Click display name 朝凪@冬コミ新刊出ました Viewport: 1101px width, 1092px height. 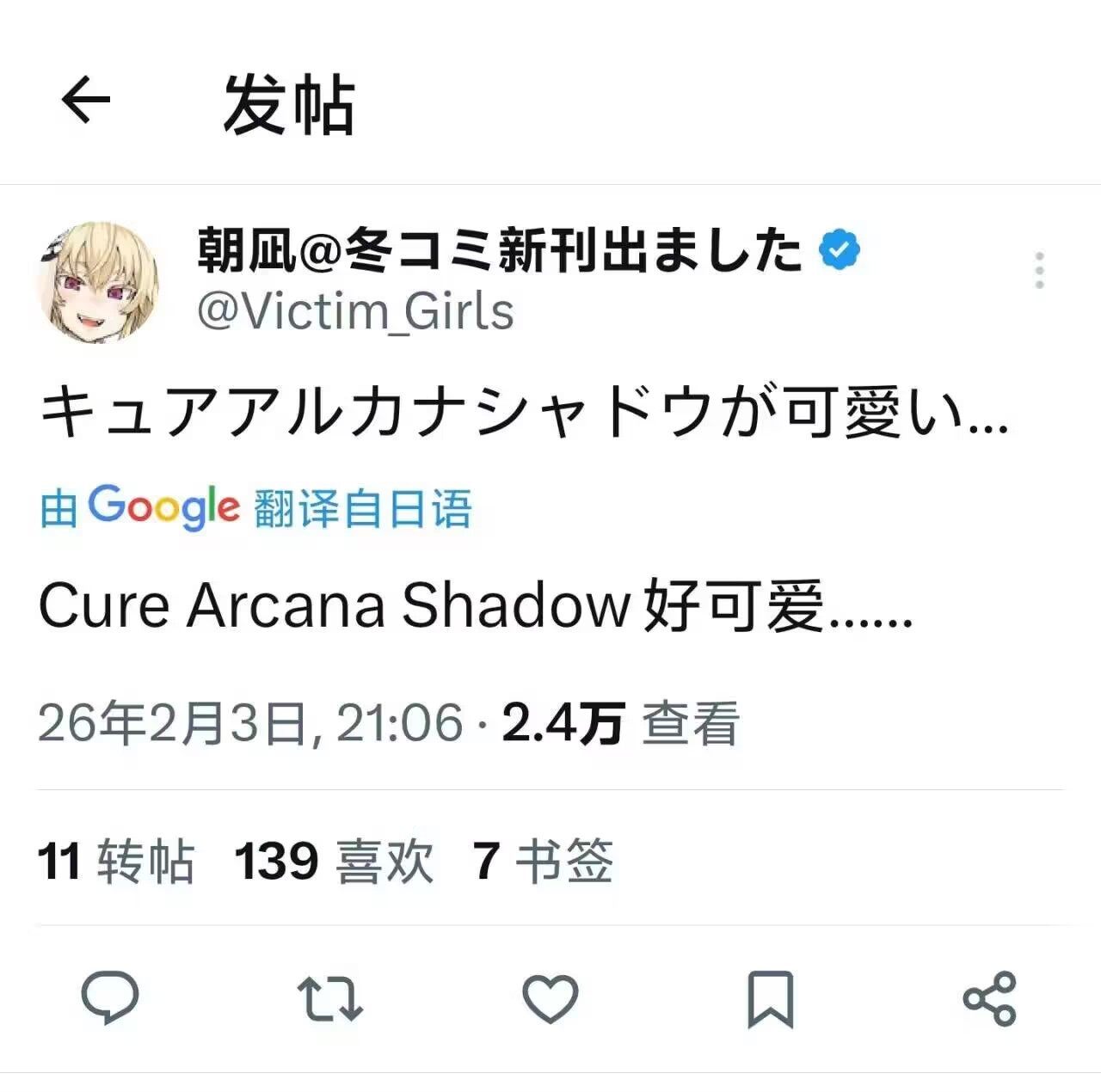(500, 250)
